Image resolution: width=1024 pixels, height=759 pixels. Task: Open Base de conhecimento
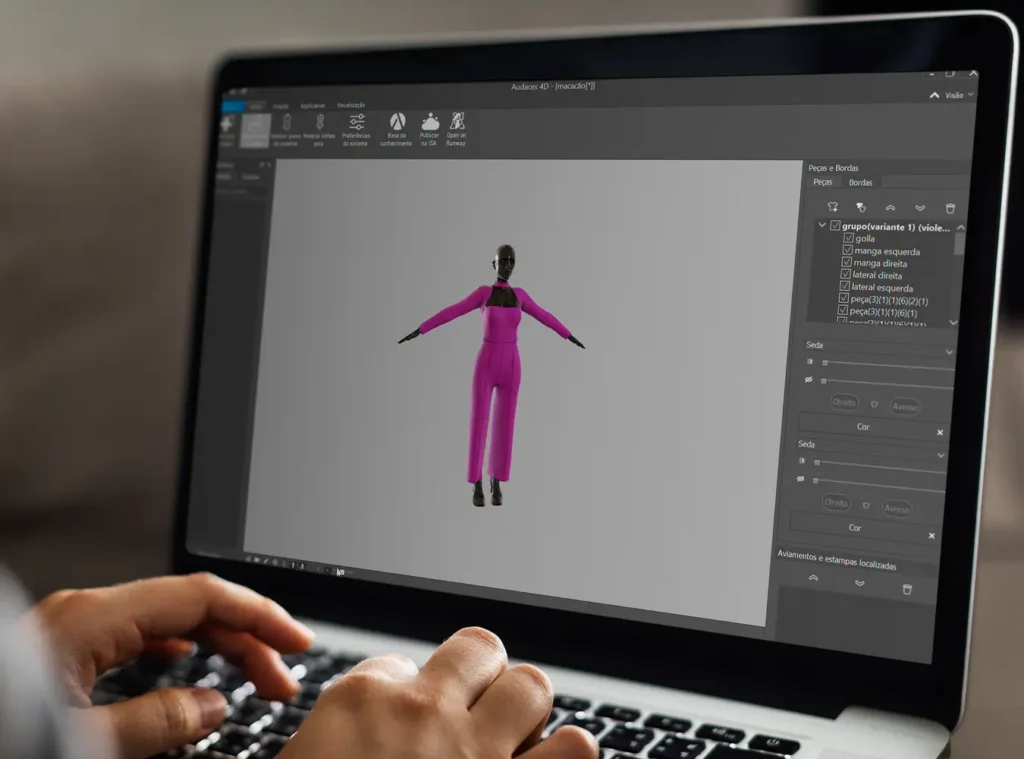click(396, 128)
